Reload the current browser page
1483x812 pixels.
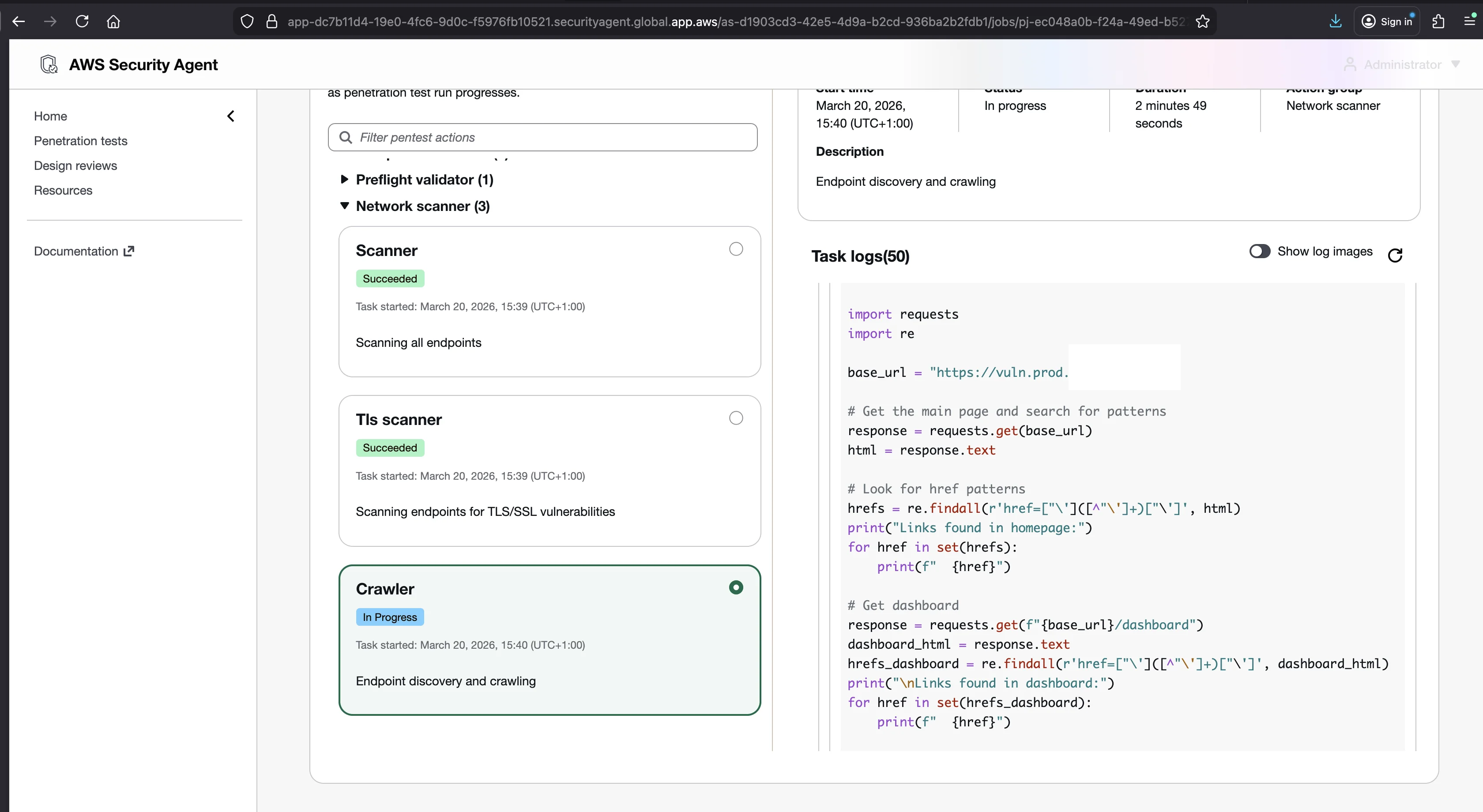[83, 22]
